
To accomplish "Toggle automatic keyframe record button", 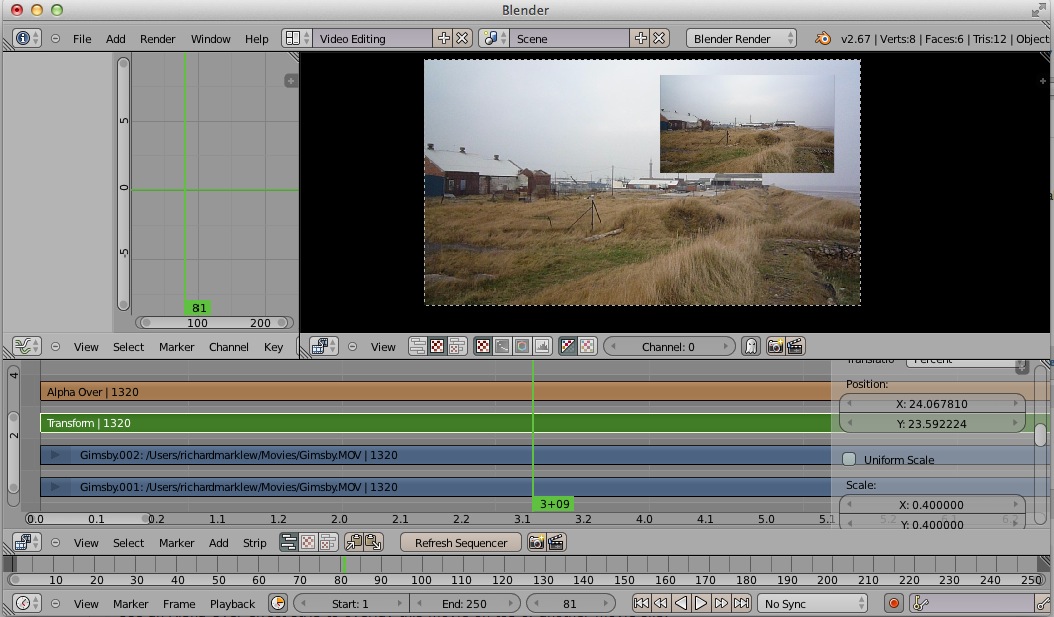I will [893, 604].
